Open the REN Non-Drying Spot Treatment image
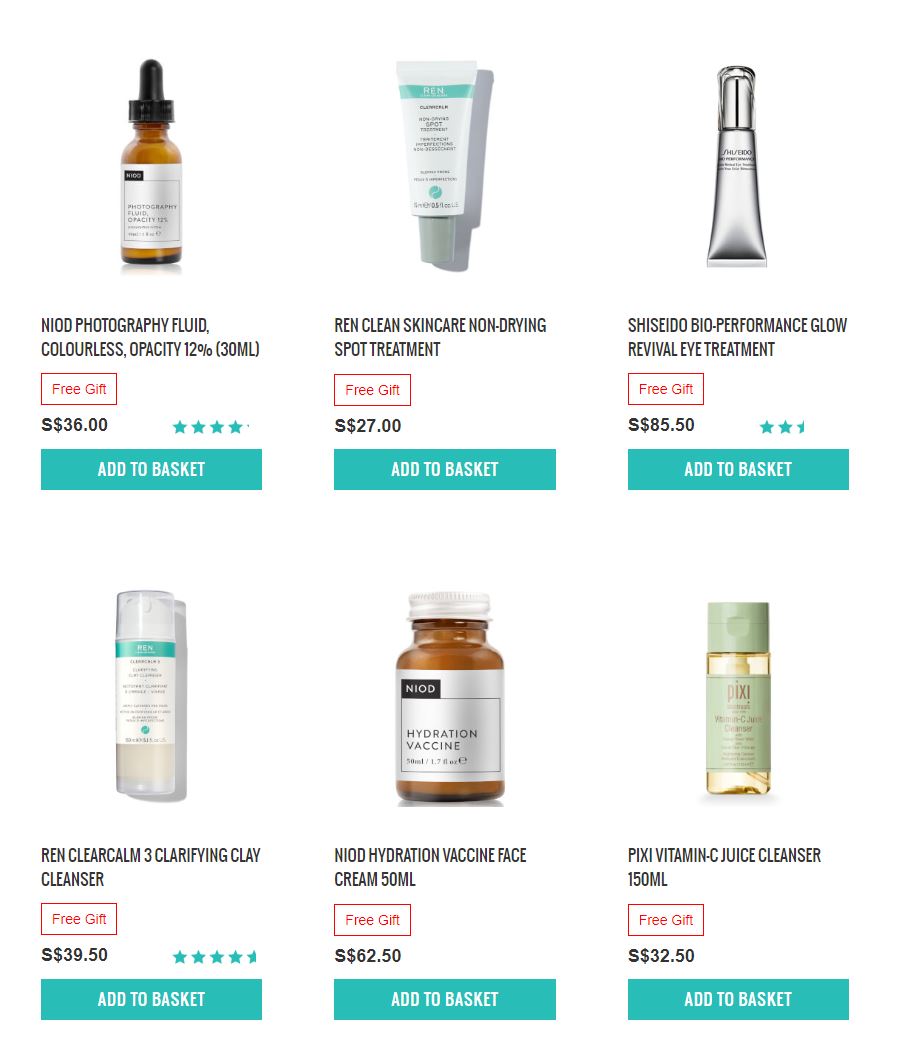The width and height of the screenshot is (920, 1038). [x=445, y=165]
